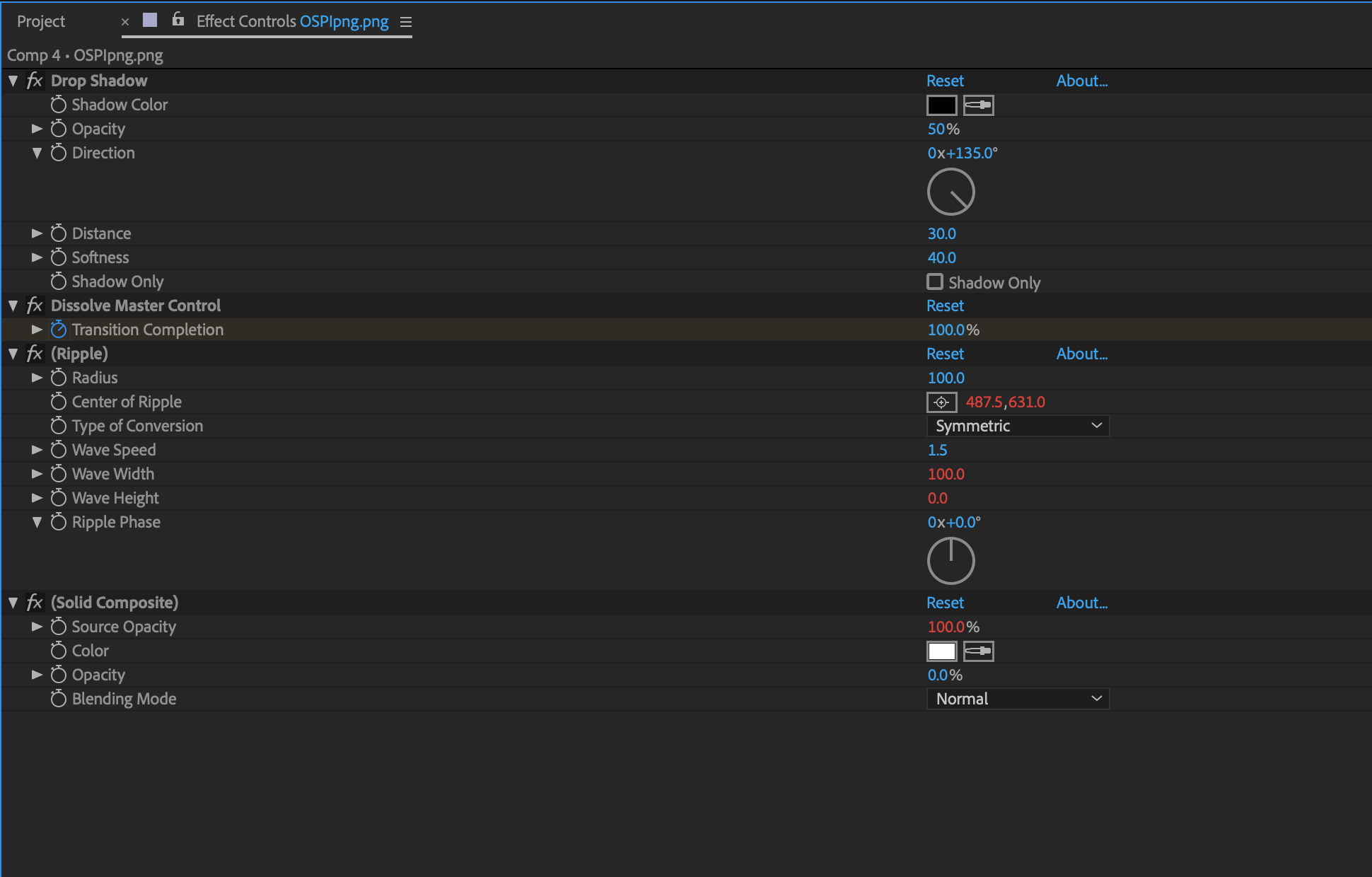1372x877 pixels.
Task: Toggle the (Ripple) effect fx switch
Action: pos(35,354)
